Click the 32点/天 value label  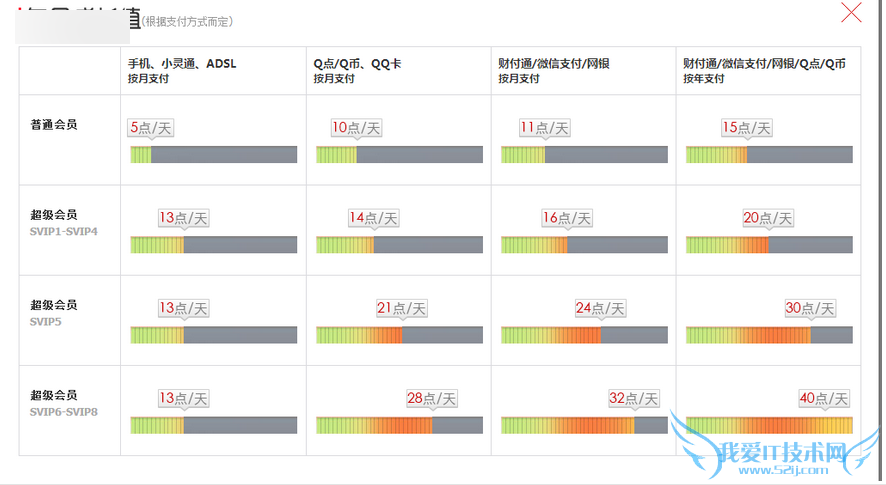point(634,398)
